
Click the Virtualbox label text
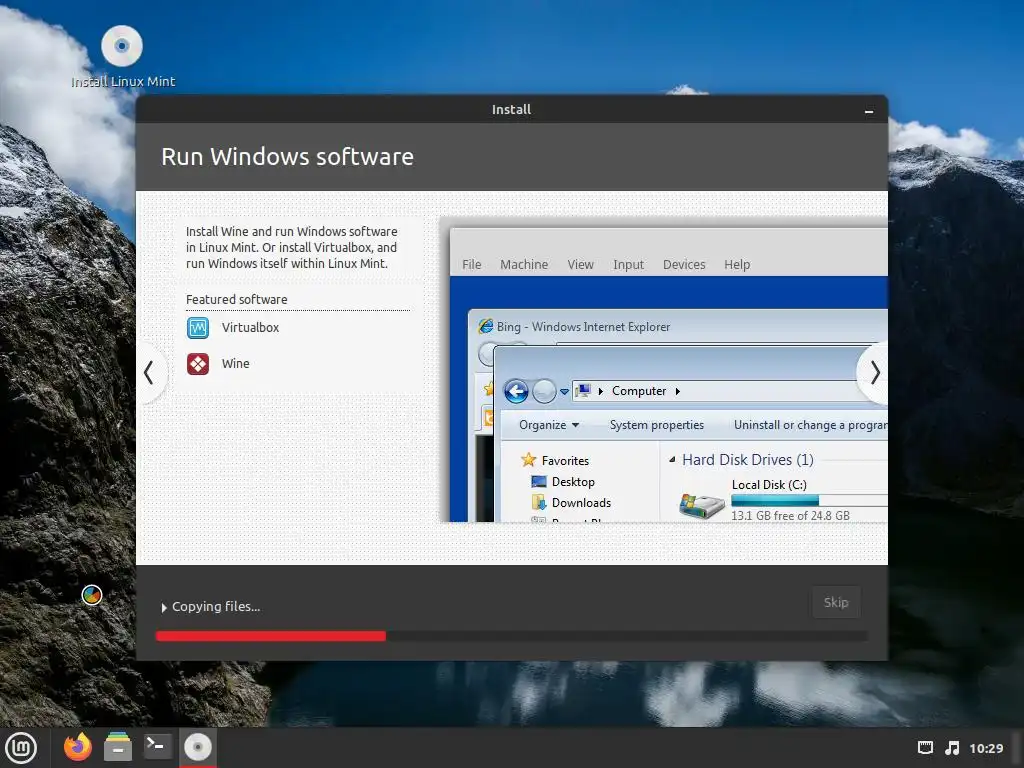tap(250, 328)
